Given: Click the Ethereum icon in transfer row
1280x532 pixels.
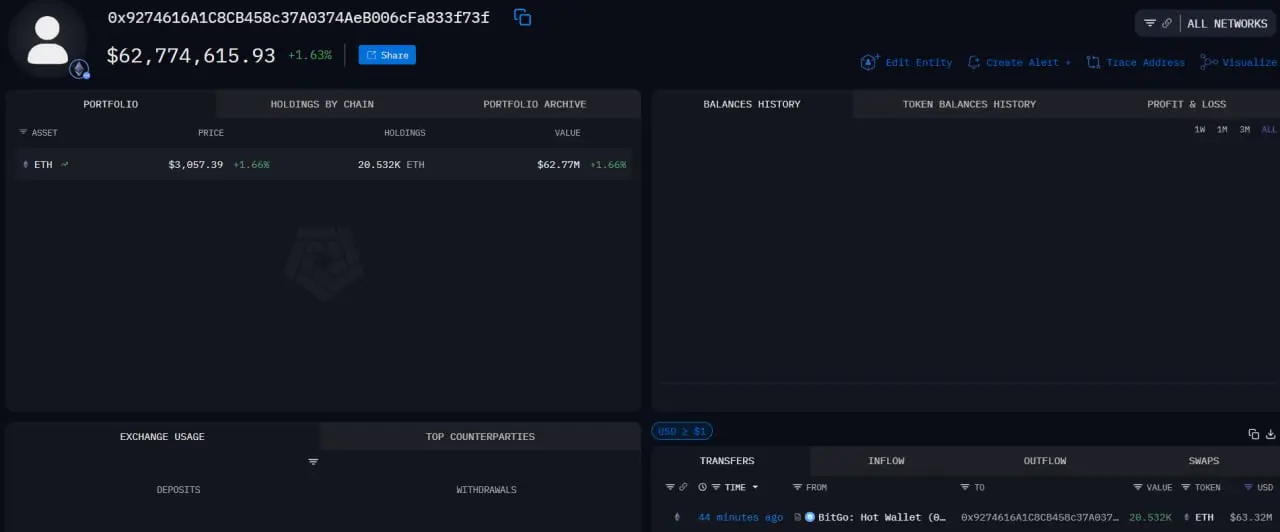Looking at the screenshot, I should click(x=677, y=517).
